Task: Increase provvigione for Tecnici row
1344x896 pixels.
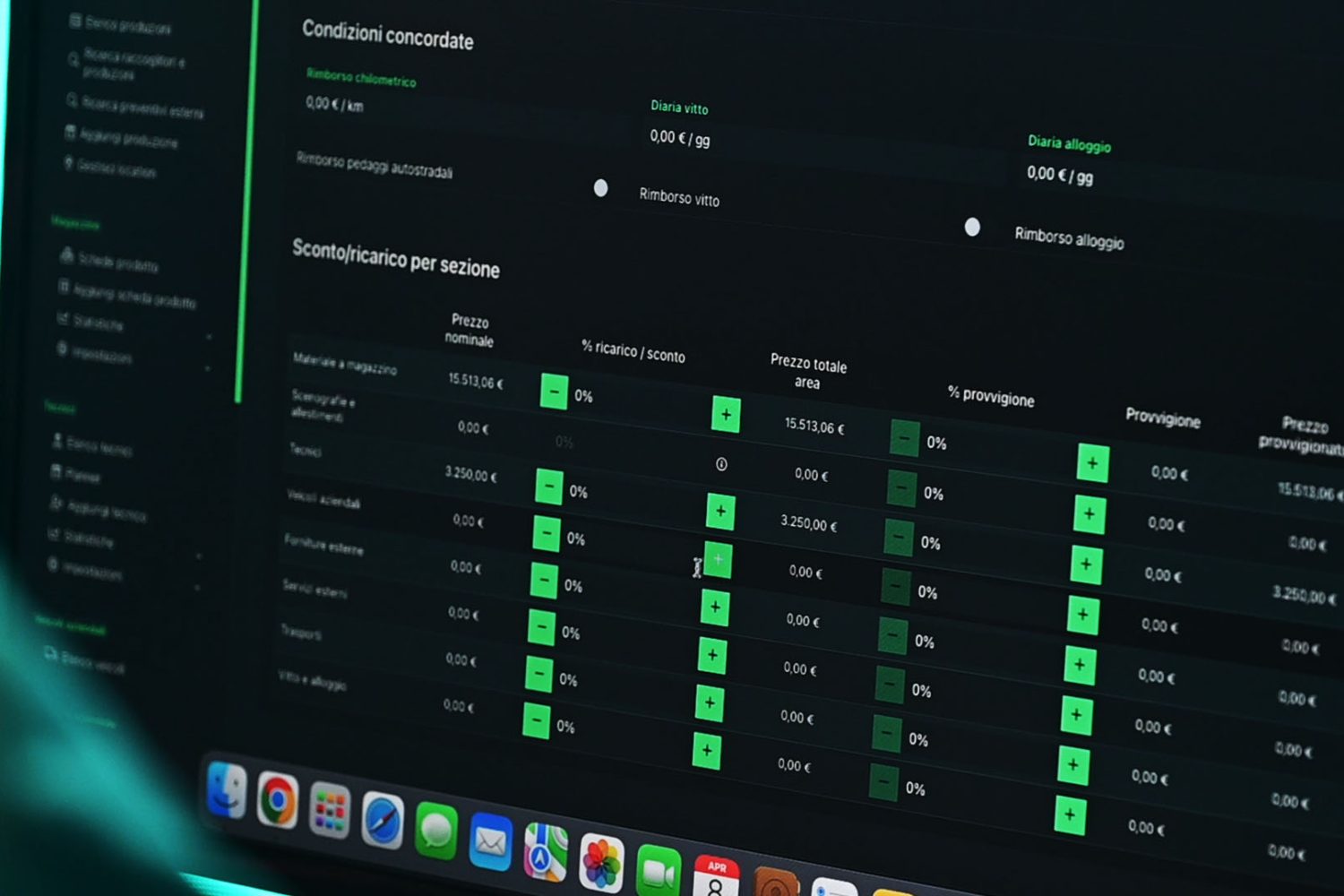Action: [x=1086, y=564]
